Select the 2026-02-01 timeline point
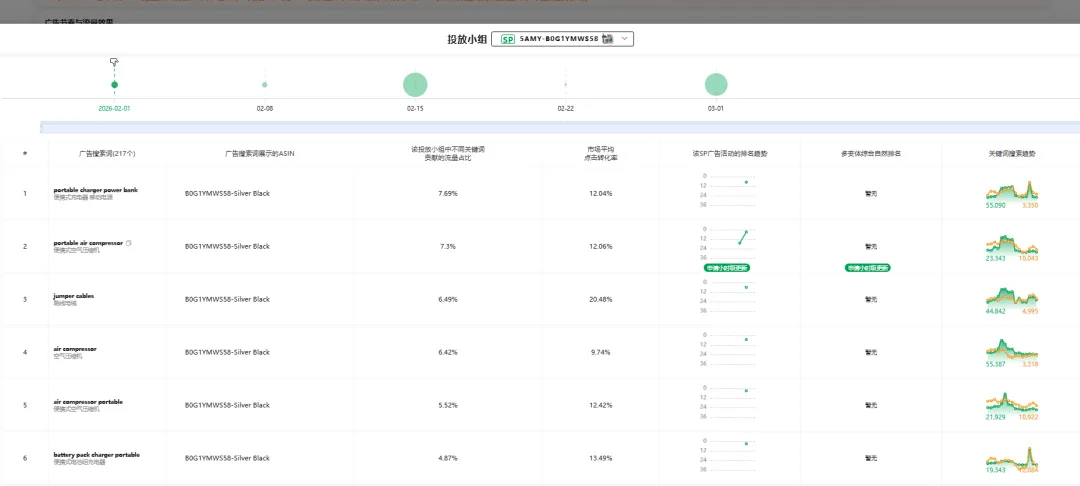The width and height of the screenshot is (1080, 486). point(114,85)
